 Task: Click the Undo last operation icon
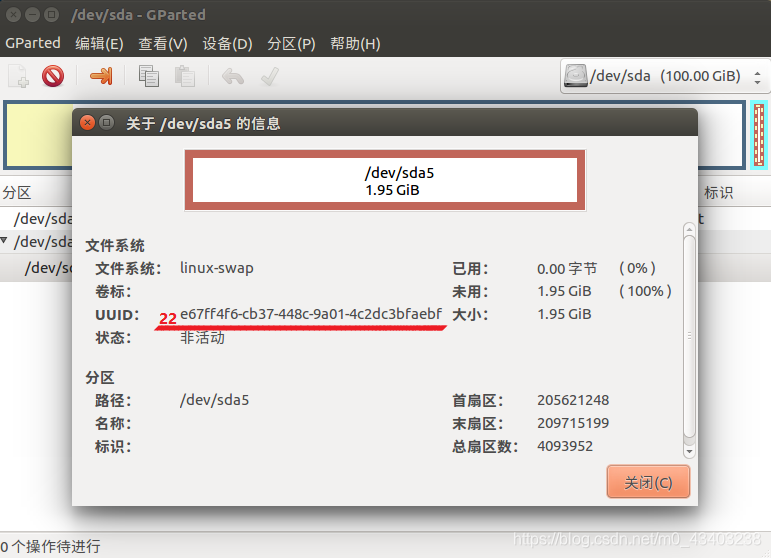[233, 77]
